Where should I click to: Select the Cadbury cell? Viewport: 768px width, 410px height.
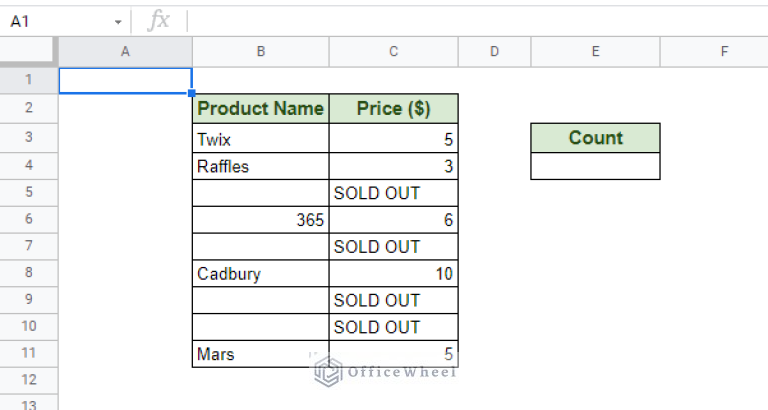[x=261, y=273]
